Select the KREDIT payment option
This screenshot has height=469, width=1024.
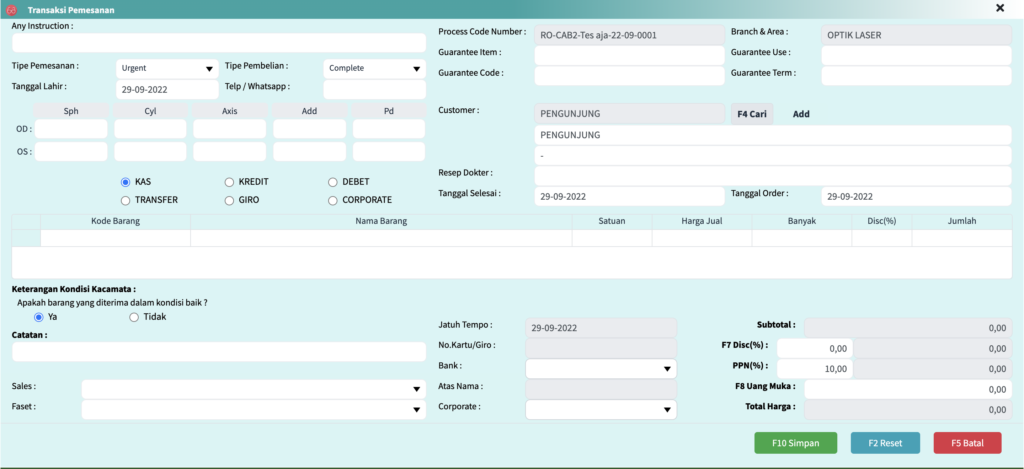tap(230, 182)
